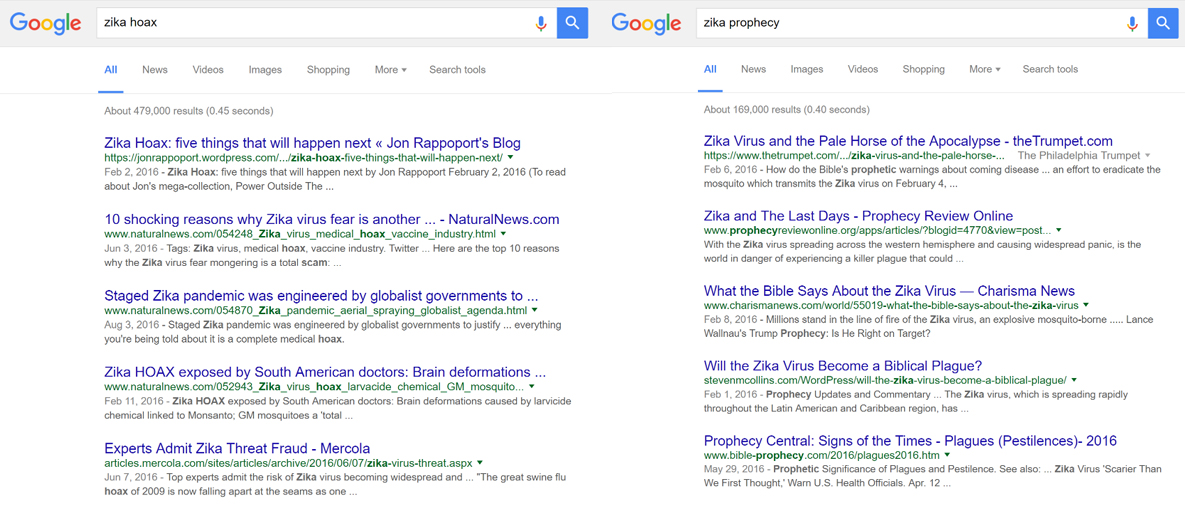Click the www.charismanews.com green URL text
1185x509 pixels.
pos(890,305)
